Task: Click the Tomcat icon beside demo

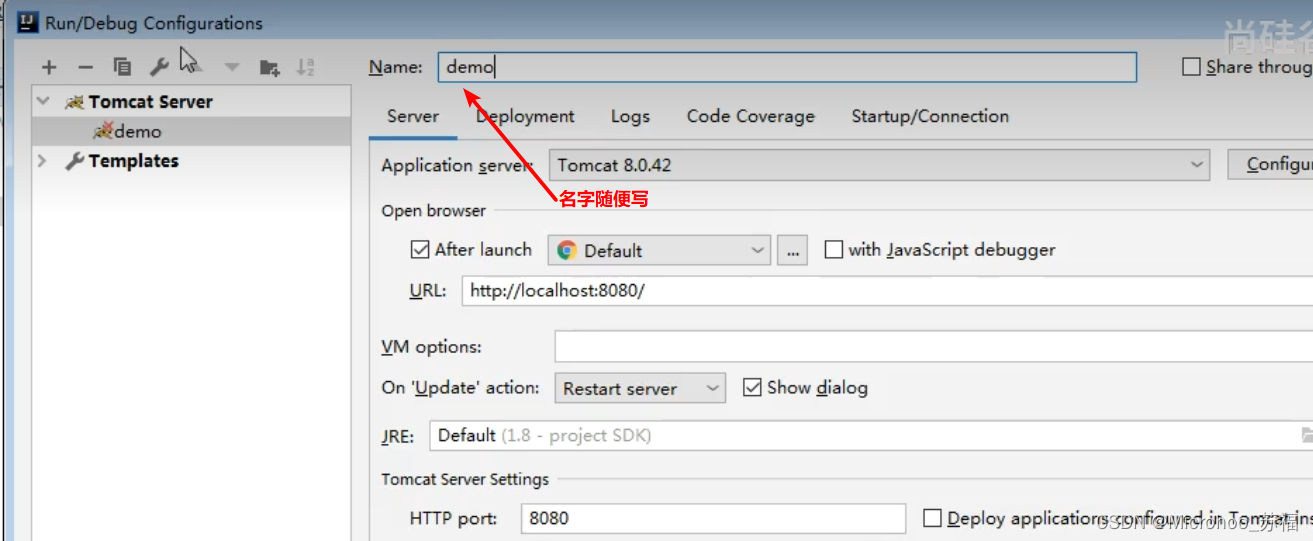Action: tap(103, 131)
